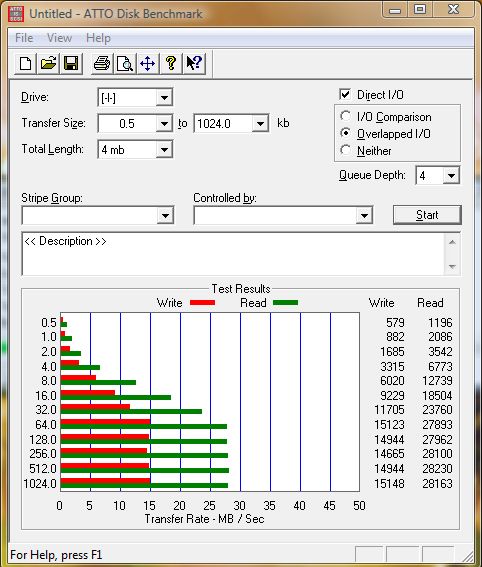Click the Start button

[x=427, y=215]
